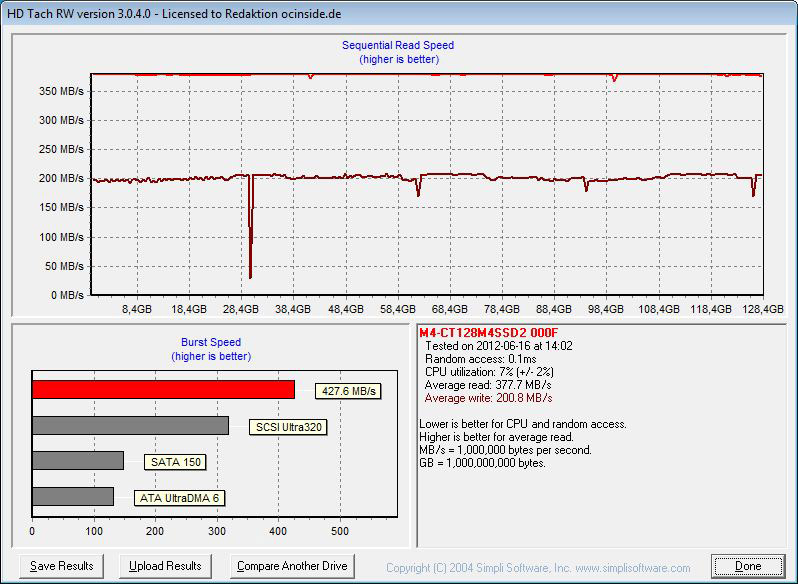798x584 pixels.
Task: Click the Random access: 0.1ms line
Action: click(480, 359)
